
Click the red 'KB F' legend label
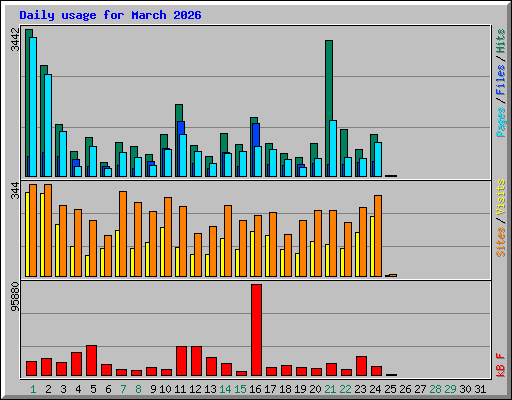(x=501, y=365)
